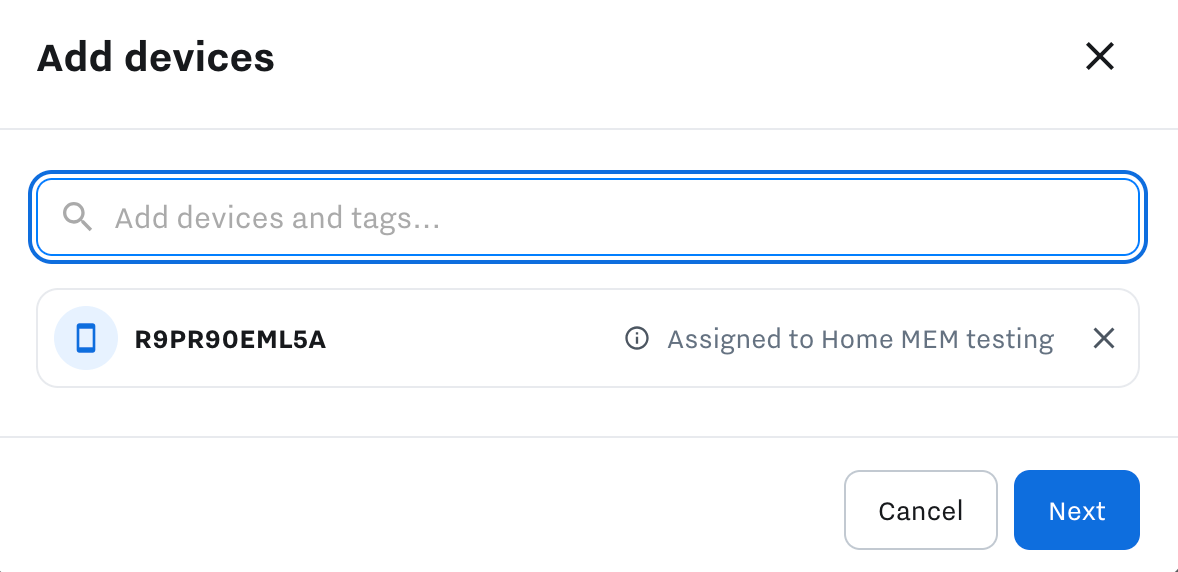This screenshot has width=1178, height=572.
Task: Click empty space in the R9PR90EML5A row
Action: click(470, 339)
